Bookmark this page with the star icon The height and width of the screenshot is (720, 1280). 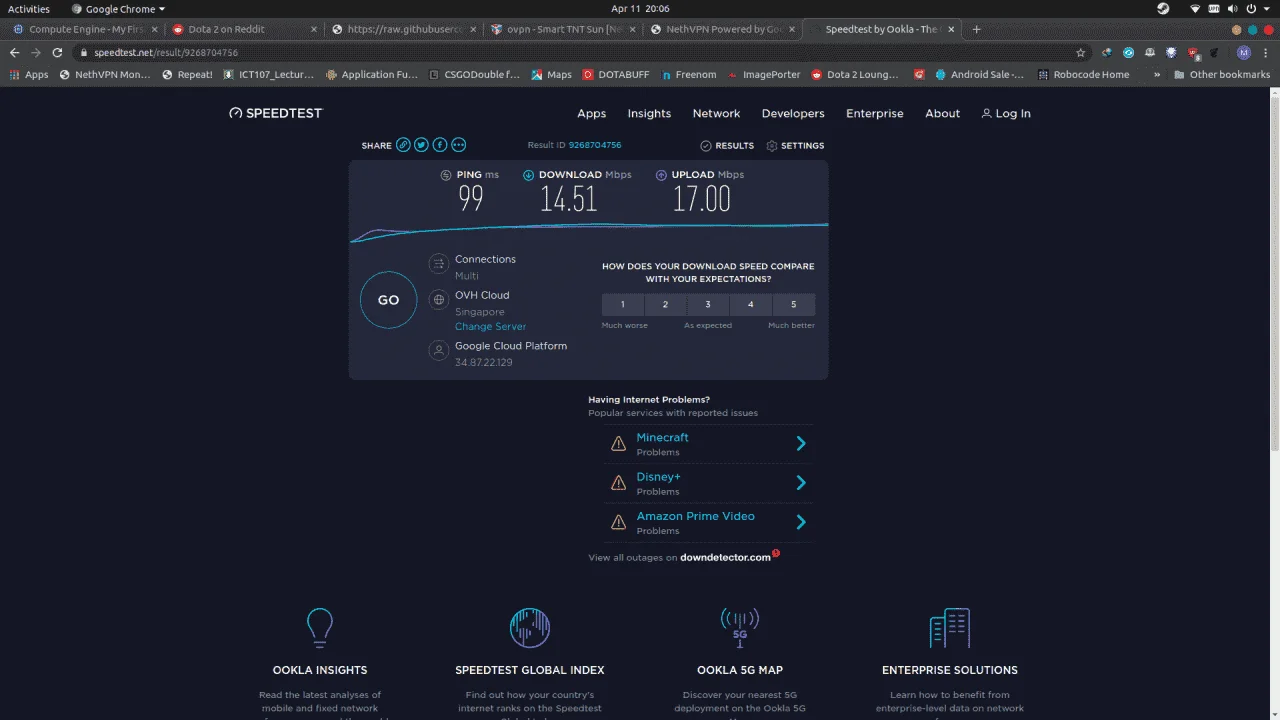click(x=1080, y=52)
